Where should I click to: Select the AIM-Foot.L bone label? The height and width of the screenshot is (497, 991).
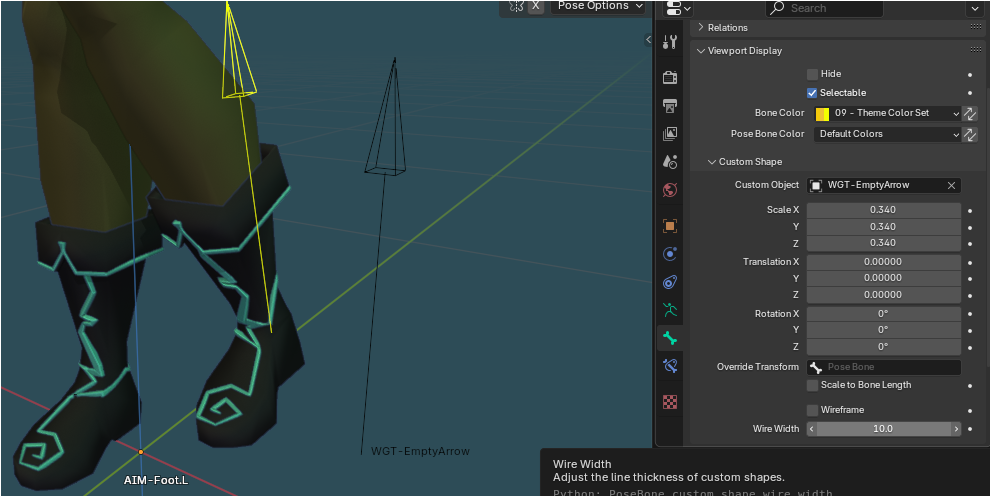click(155, 480)
